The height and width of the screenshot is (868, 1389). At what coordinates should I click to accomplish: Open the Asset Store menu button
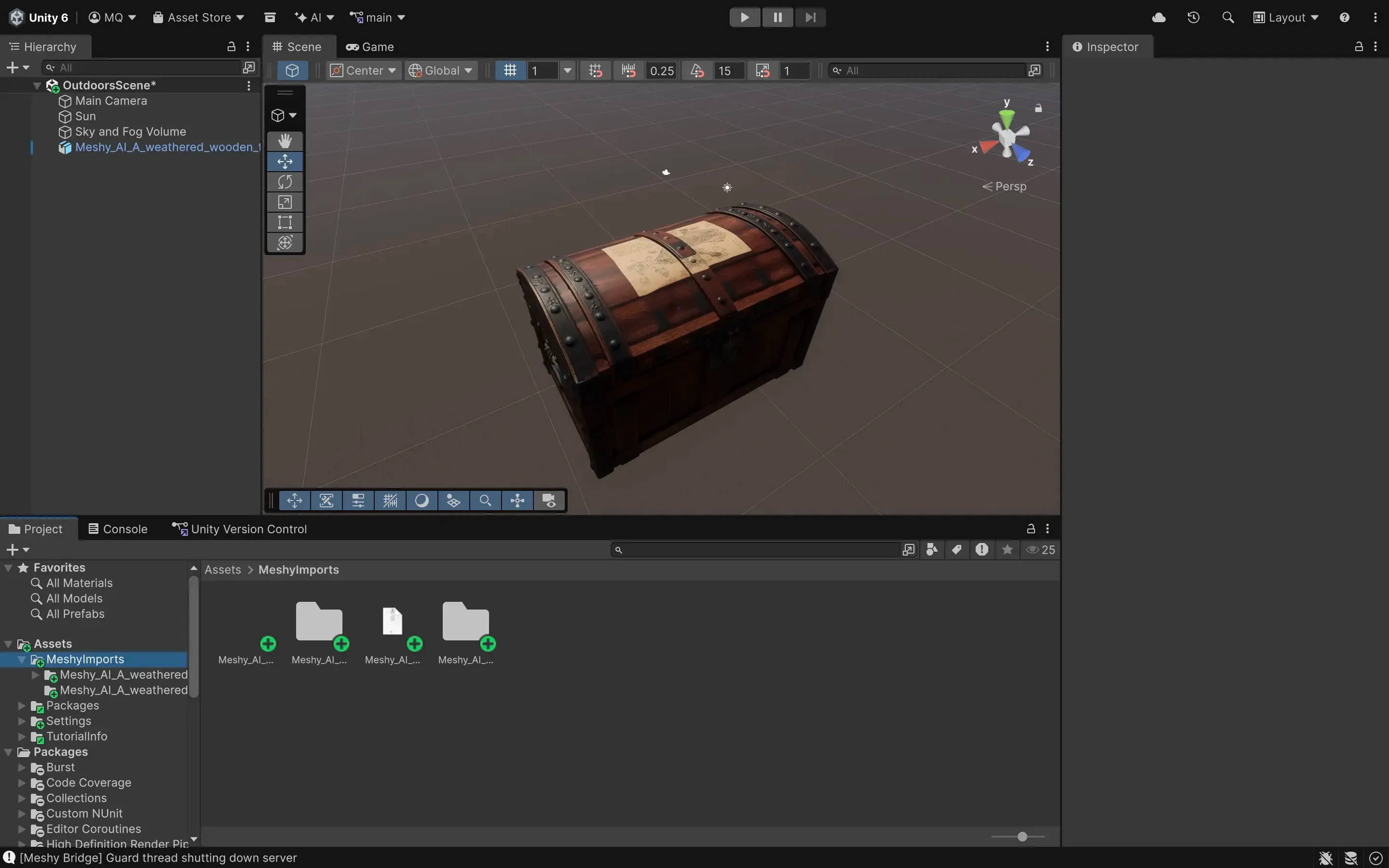click(x=198, y=17)
